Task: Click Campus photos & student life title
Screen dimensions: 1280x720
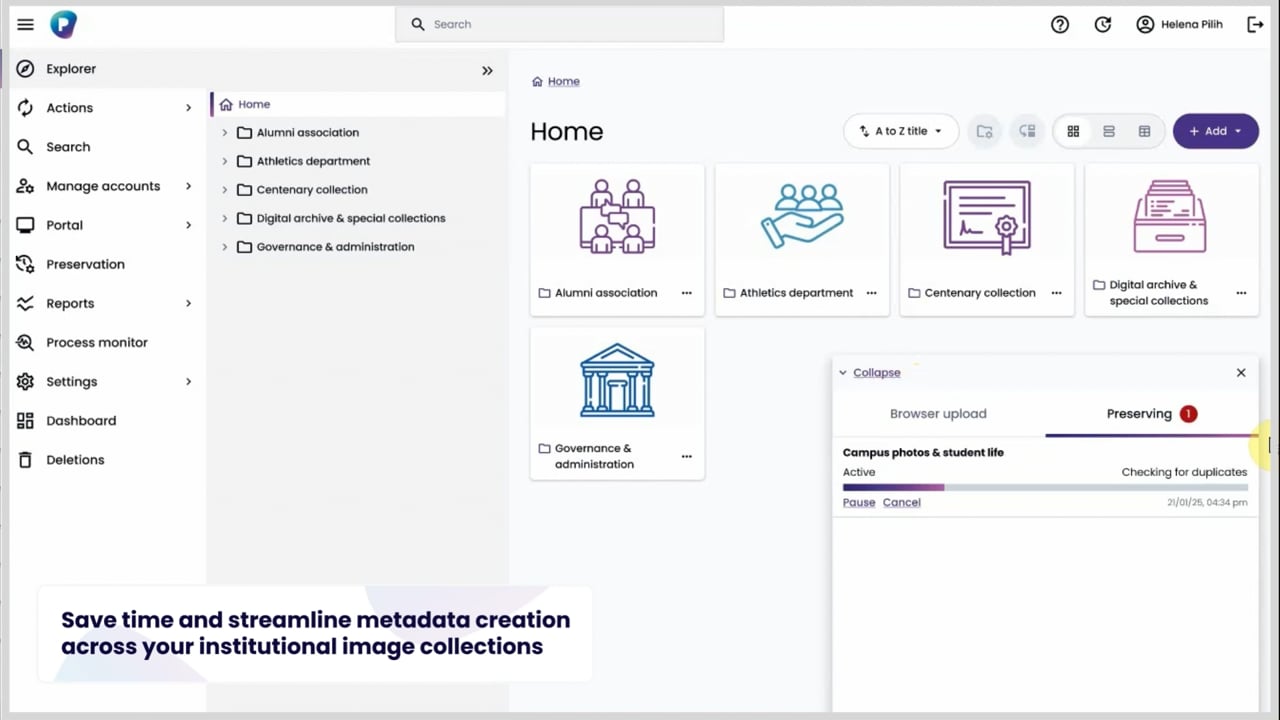Action: click(x=923, y=453)
